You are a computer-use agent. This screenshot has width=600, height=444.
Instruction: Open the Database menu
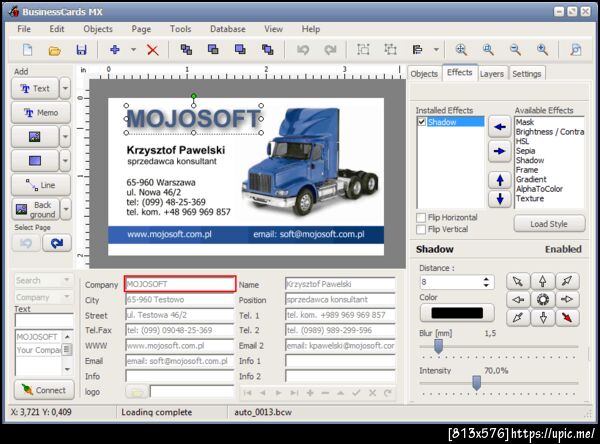(228, 29)
